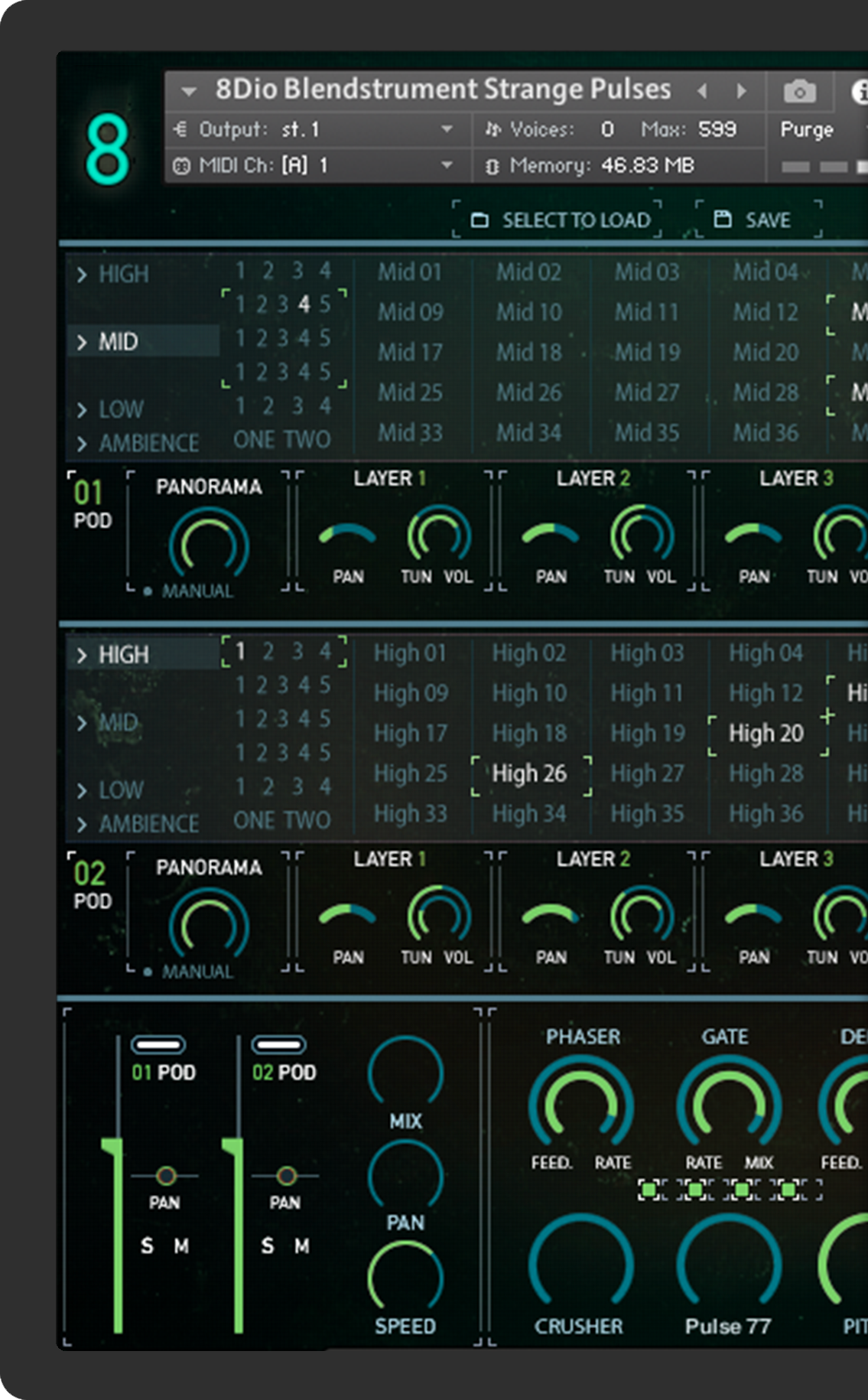This screenshot has height=1400, width=868.
Task: Pick the Mid 28 sample
Action: (x=766, y=392)
